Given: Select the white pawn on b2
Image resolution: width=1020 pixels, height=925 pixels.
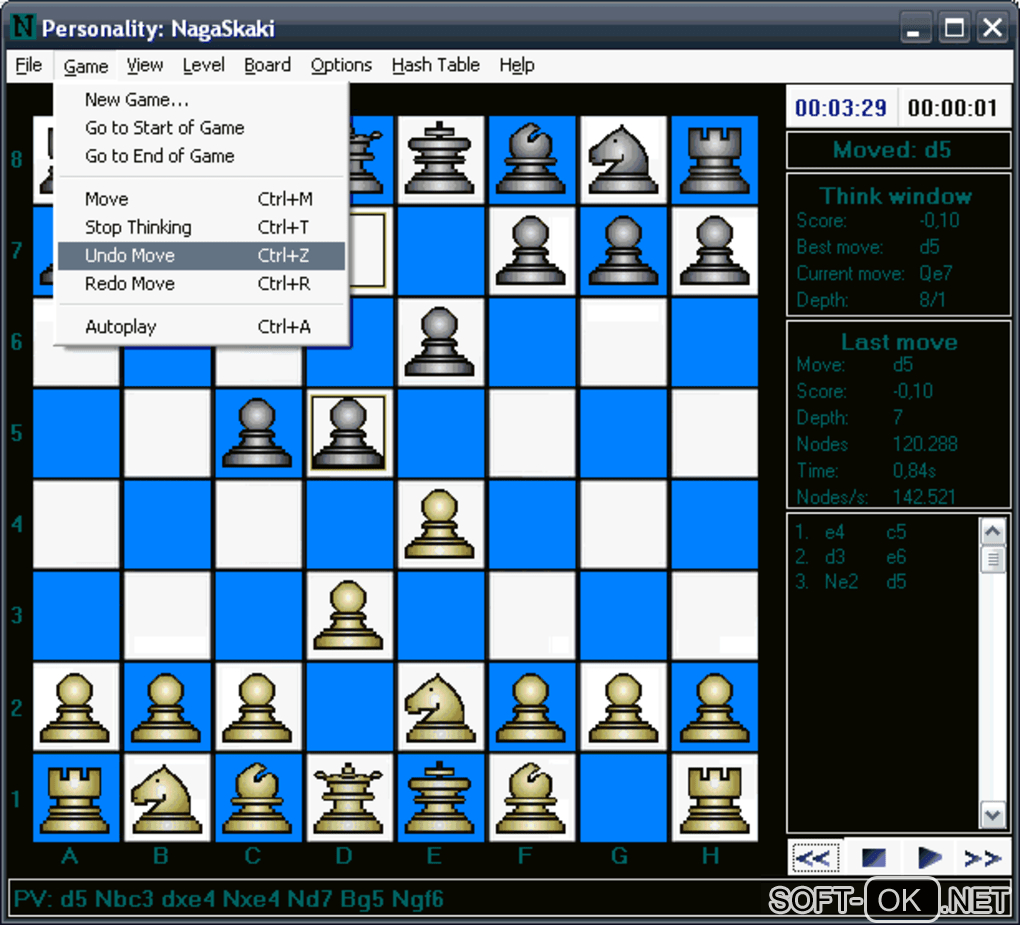Looking at the screenshot, I should tap(167, 707).
